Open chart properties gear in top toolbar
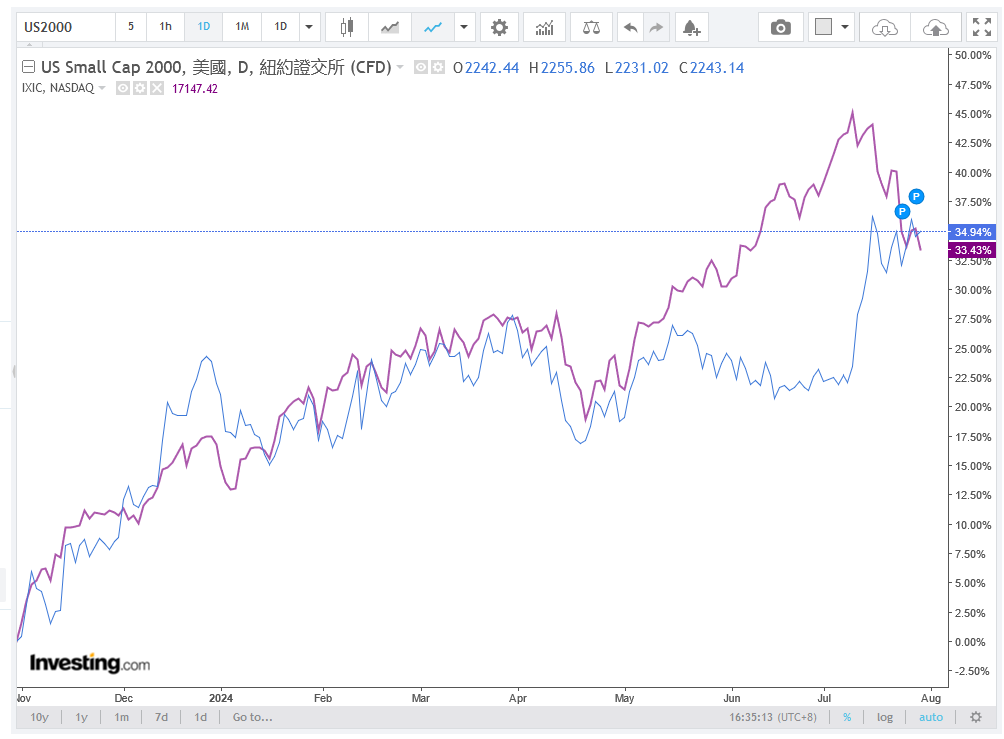1004x739 pixels. [x=499, y=27]
